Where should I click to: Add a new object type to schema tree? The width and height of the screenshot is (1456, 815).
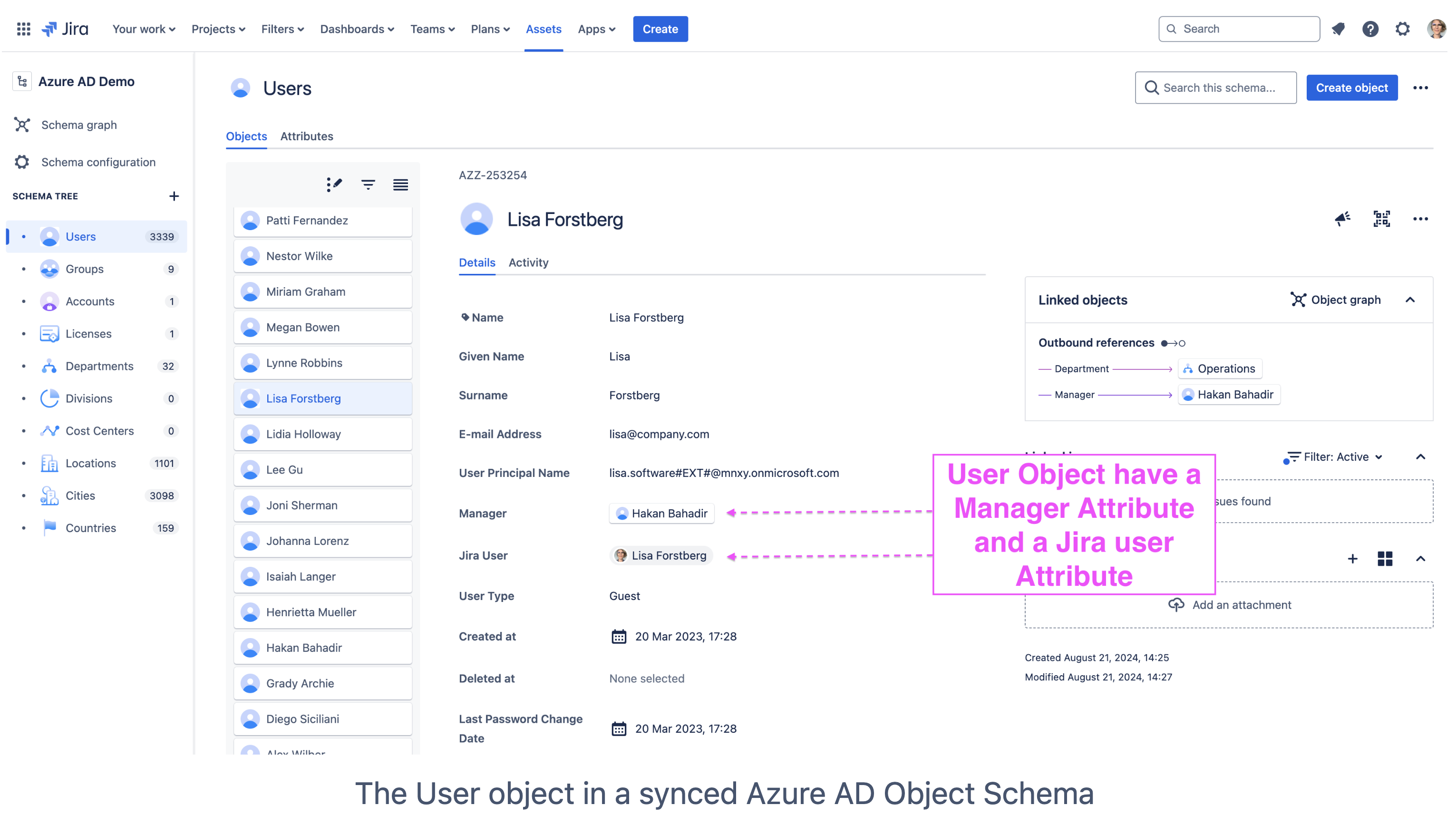[174, 196]
